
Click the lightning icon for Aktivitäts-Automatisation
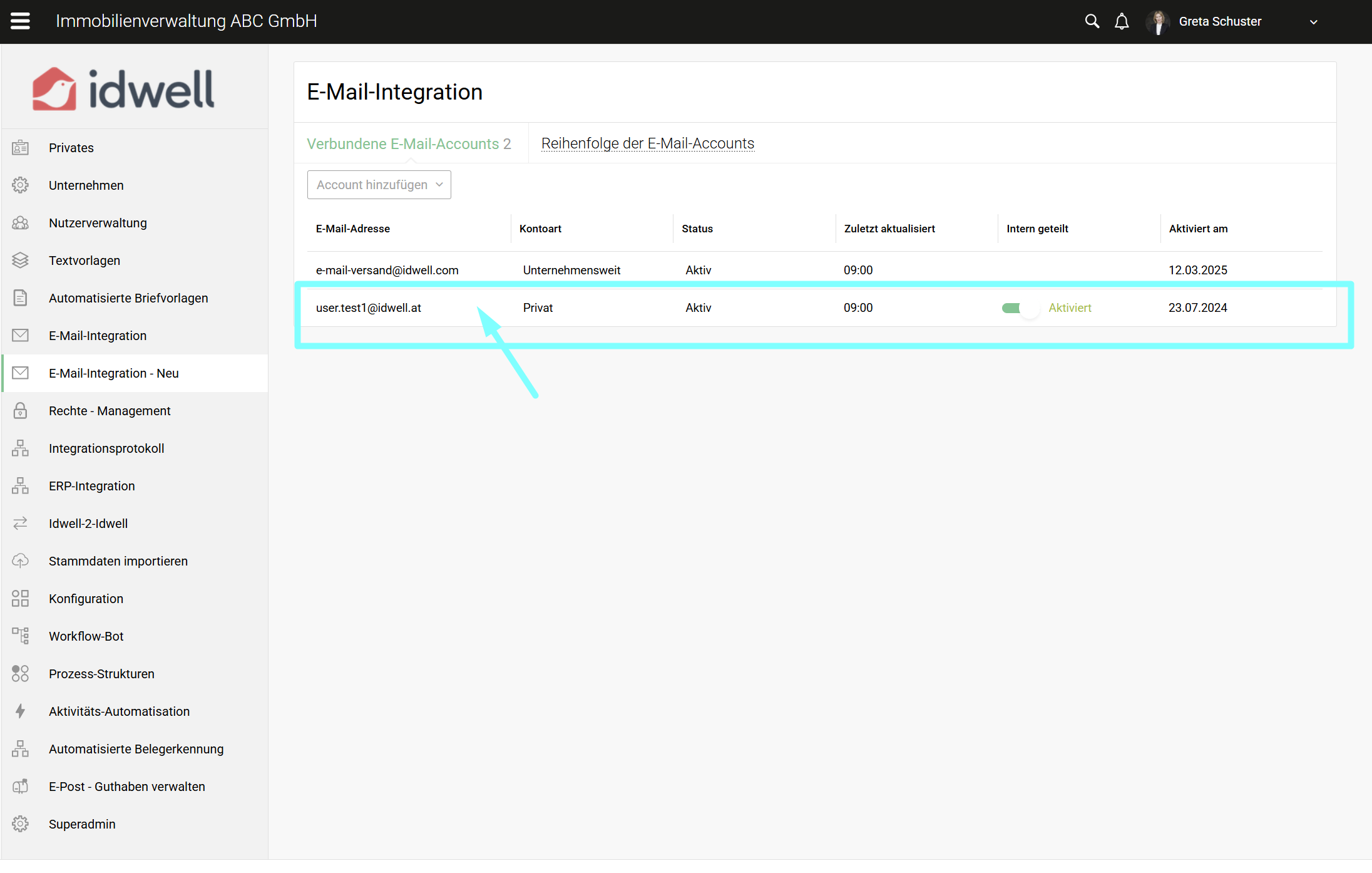pyautogui.click(x=20, y=711)
